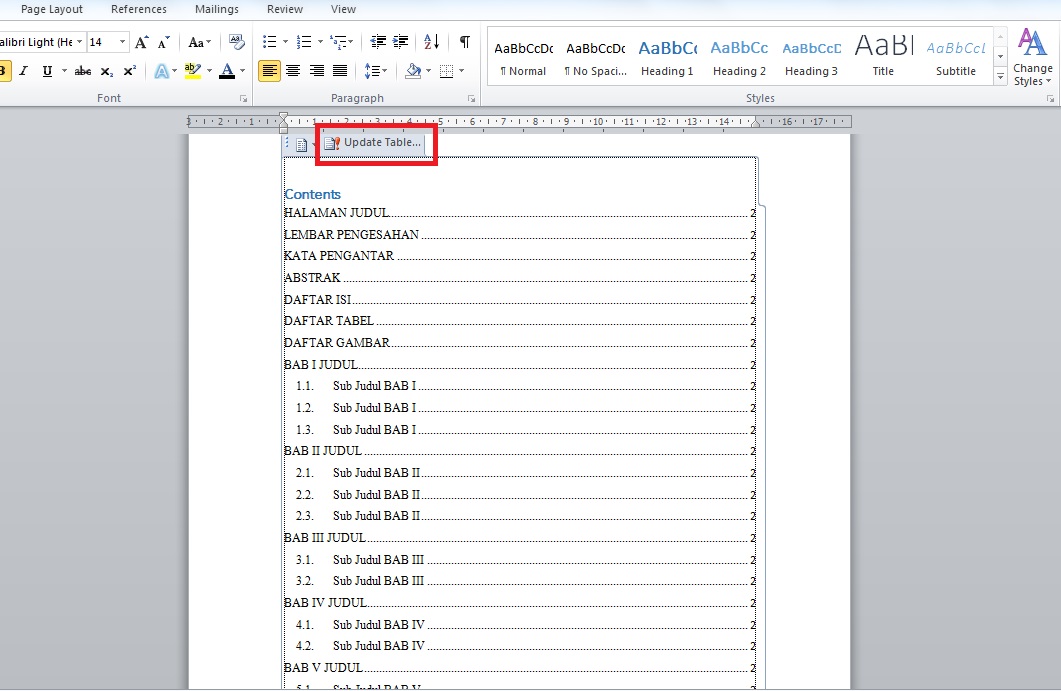The image size is (1061, 691).
Task: Open the Review tab
Action: click(285, 9)
